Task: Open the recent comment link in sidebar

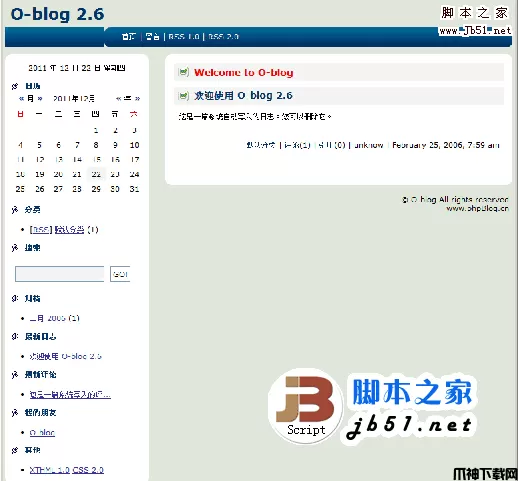Action: [70, 395]
